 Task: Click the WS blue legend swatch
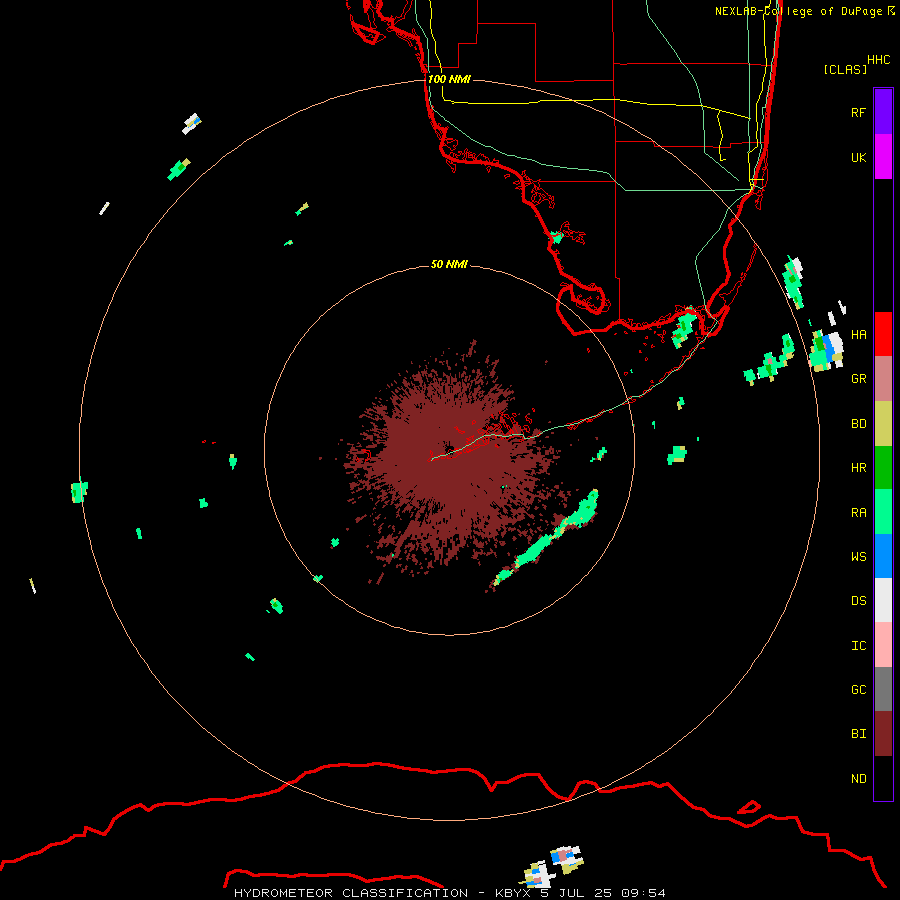[x=883, y=556]
